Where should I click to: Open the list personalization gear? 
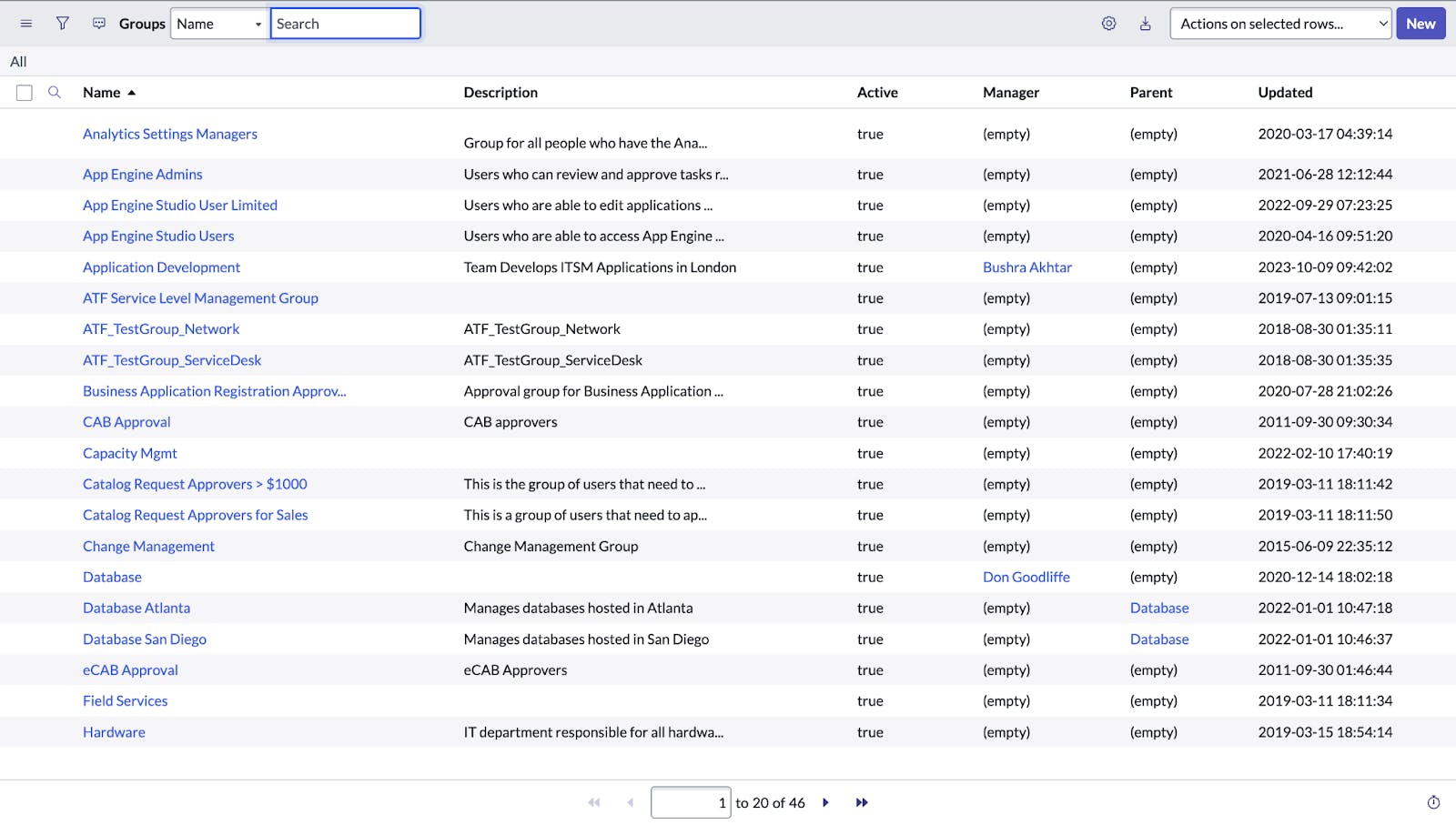1108,24
